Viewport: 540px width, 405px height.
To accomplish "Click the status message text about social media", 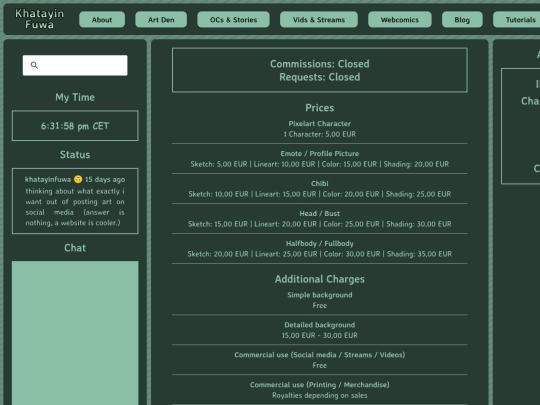I will (75, 207).
